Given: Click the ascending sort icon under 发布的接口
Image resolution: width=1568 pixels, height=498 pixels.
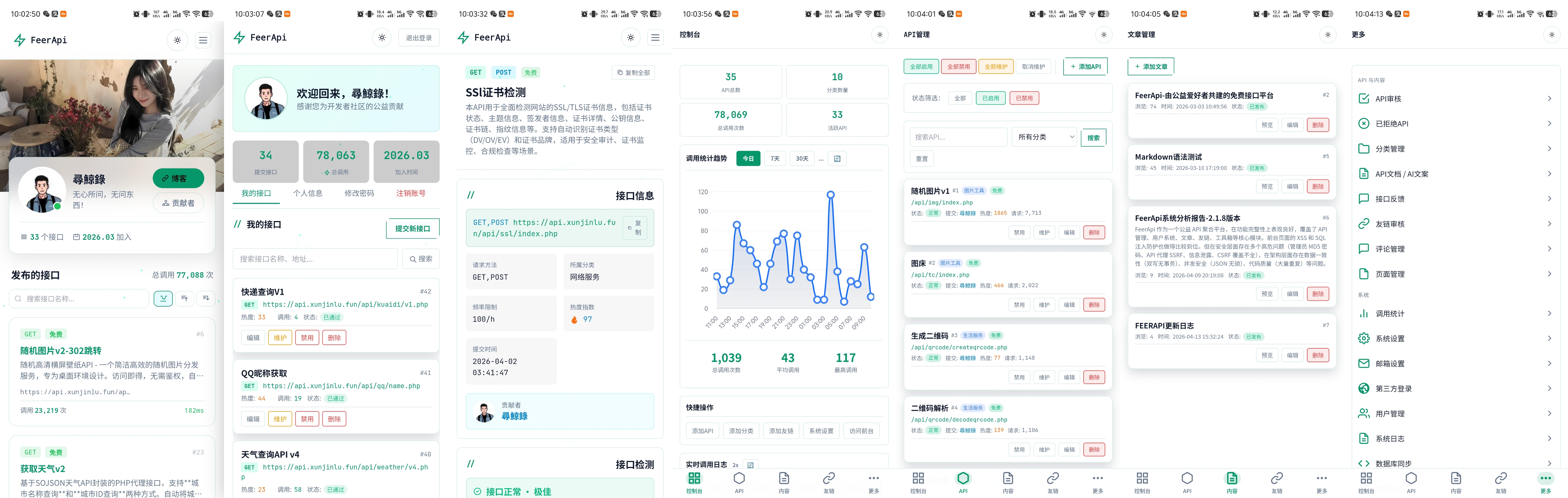Looking at the screenshot, I should pyautogui.click(x=184, y=298).
